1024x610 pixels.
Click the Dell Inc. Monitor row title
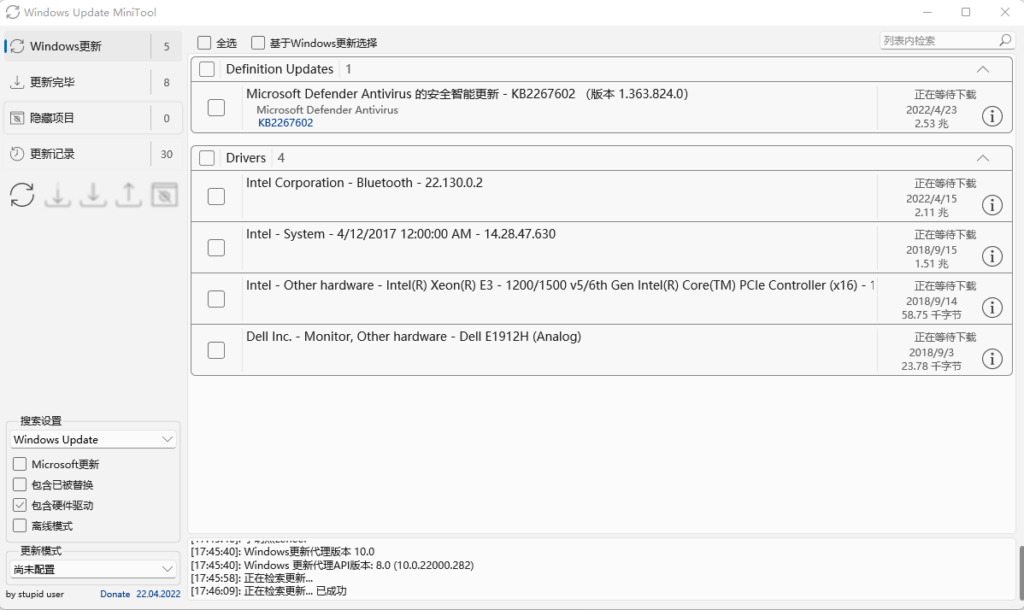tap(413, 337)
